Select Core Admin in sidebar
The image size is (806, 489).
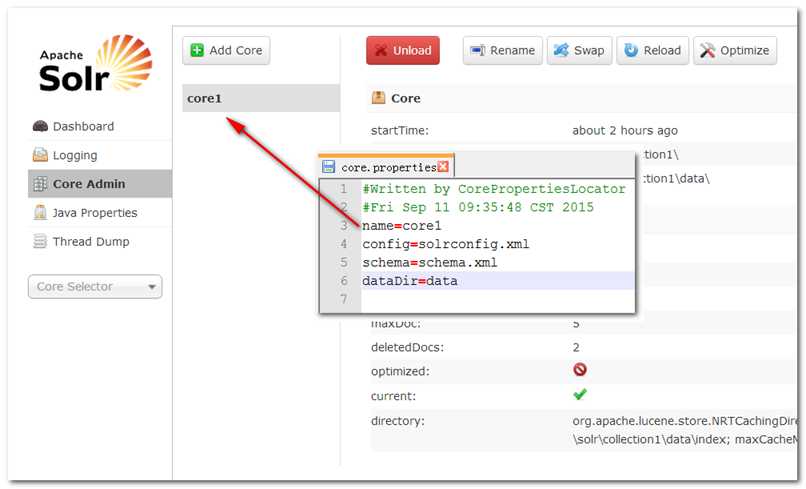pos(100,184)
